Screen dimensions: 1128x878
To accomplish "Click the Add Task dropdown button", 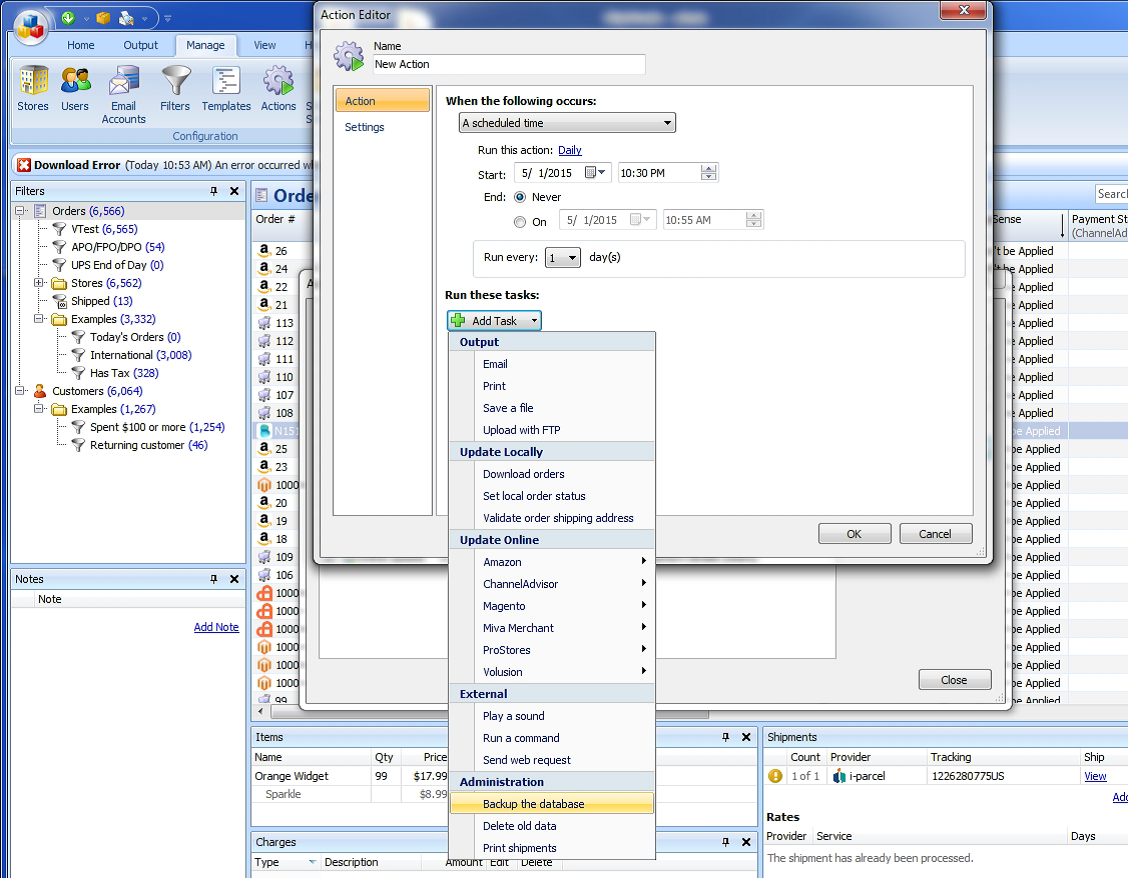I will click(494, 321).
